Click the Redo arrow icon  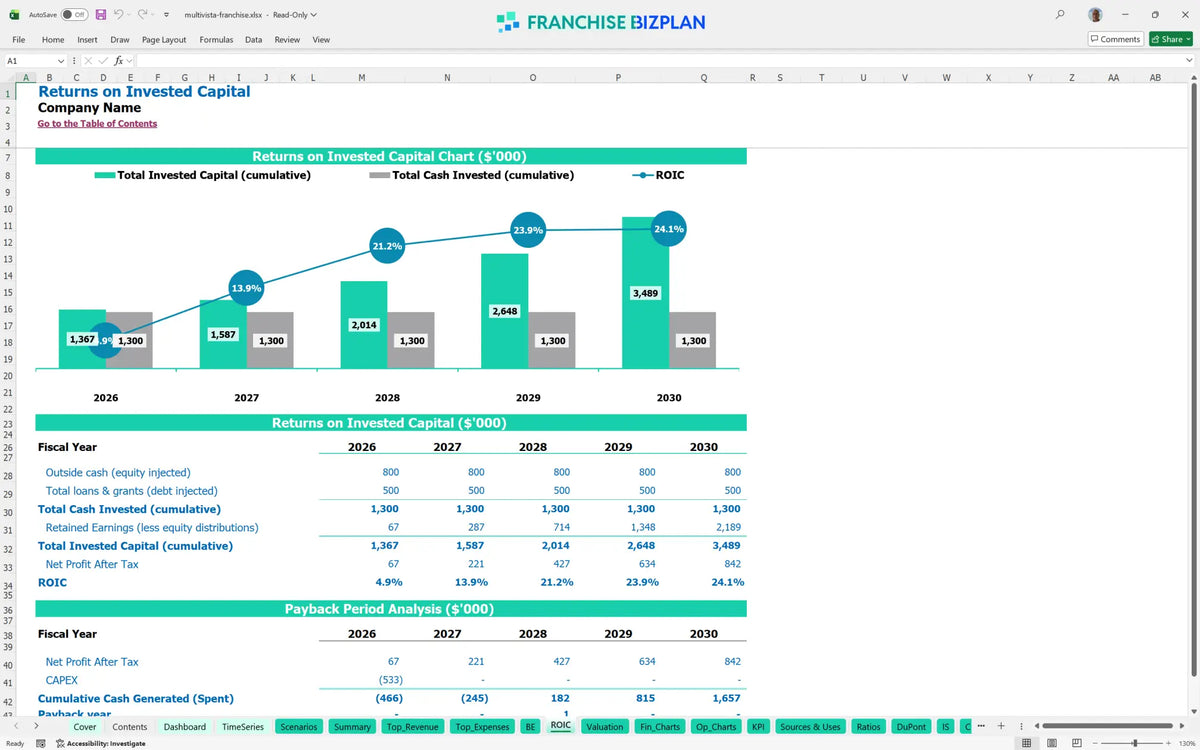142,15
